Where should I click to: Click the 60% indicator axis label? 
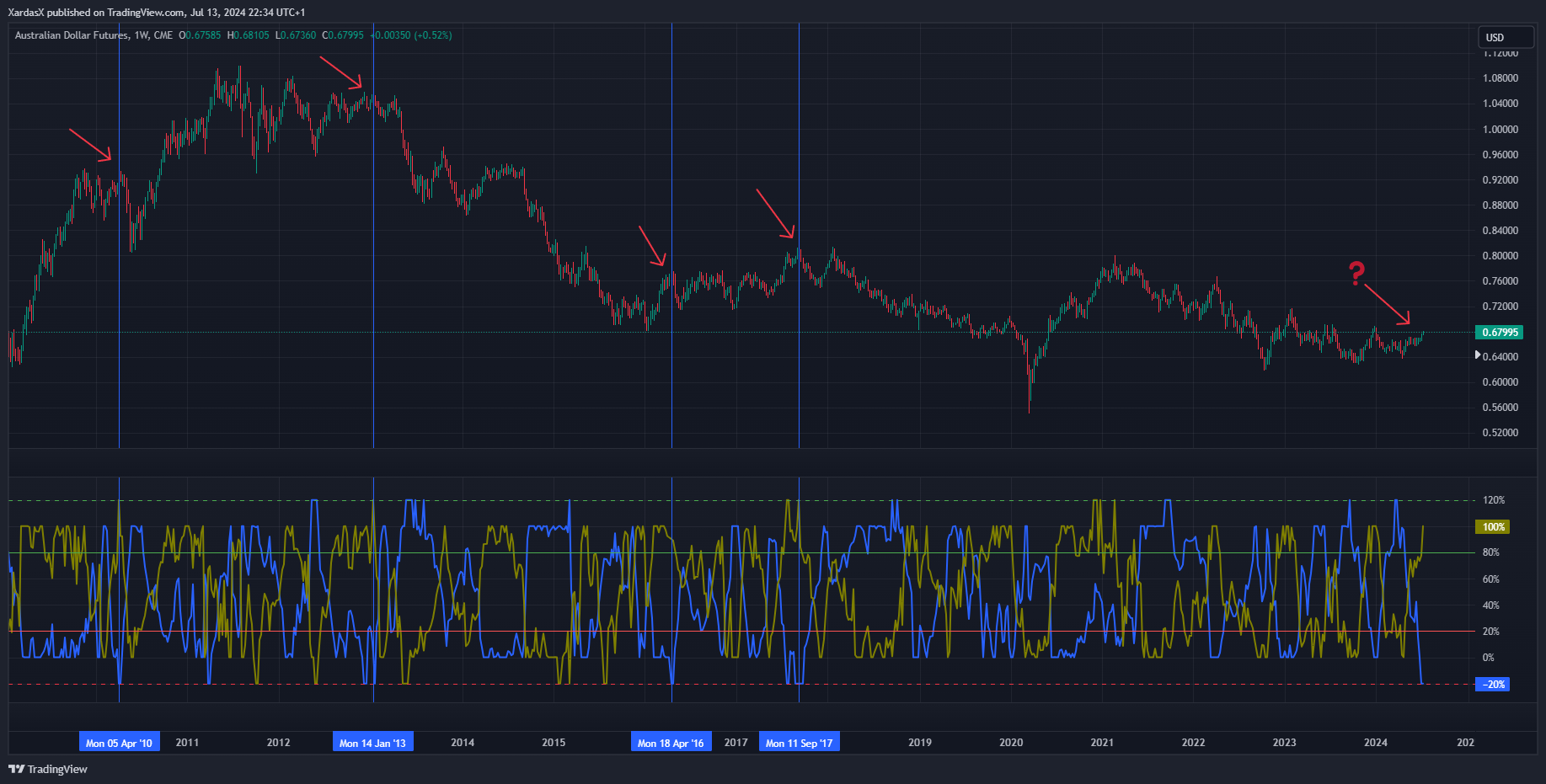click(1491, 579)
